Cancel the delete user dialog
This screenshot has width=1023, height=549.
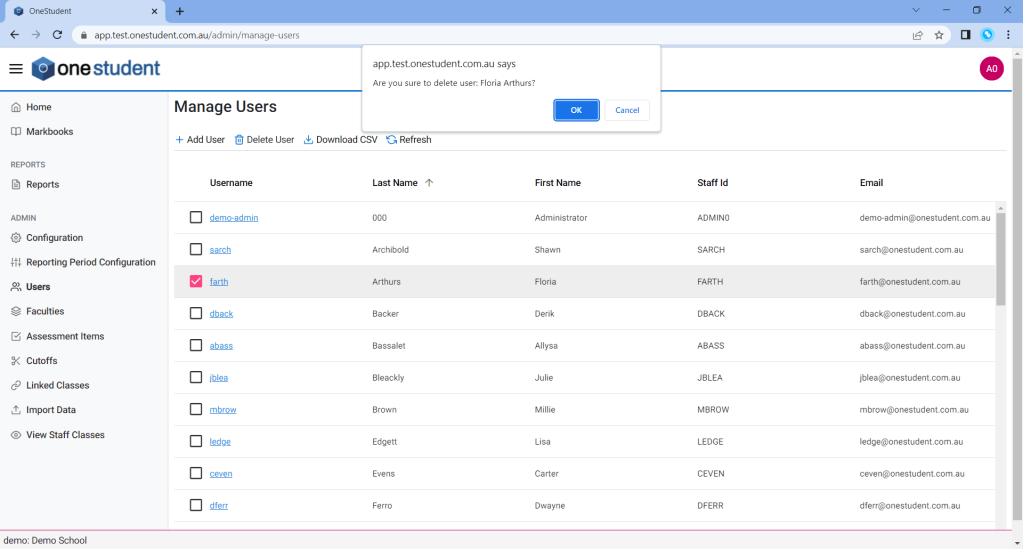click(x=627, y=110)
